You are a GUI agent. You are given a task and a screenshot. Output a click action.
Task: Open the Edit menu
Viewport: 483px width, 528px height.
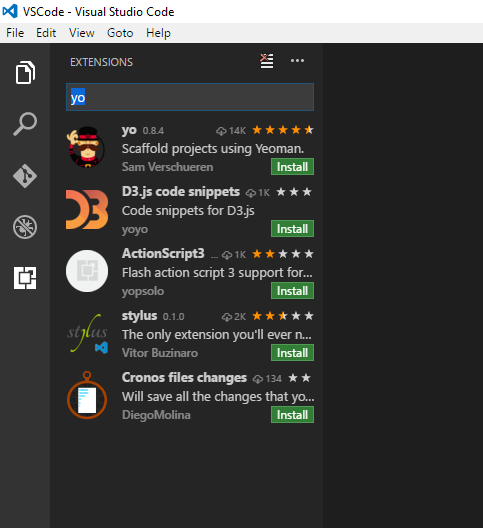46,33
